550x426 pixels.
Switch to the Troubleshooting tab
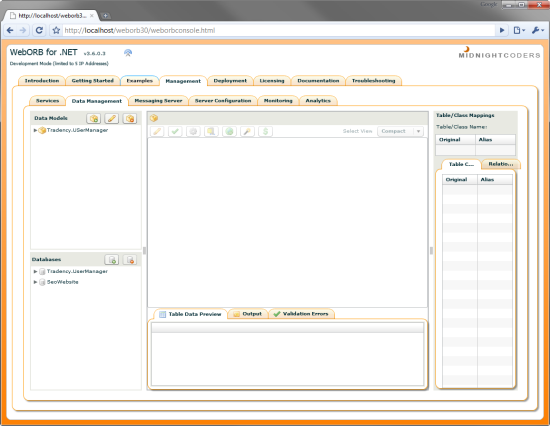click(x=374, y=81)
